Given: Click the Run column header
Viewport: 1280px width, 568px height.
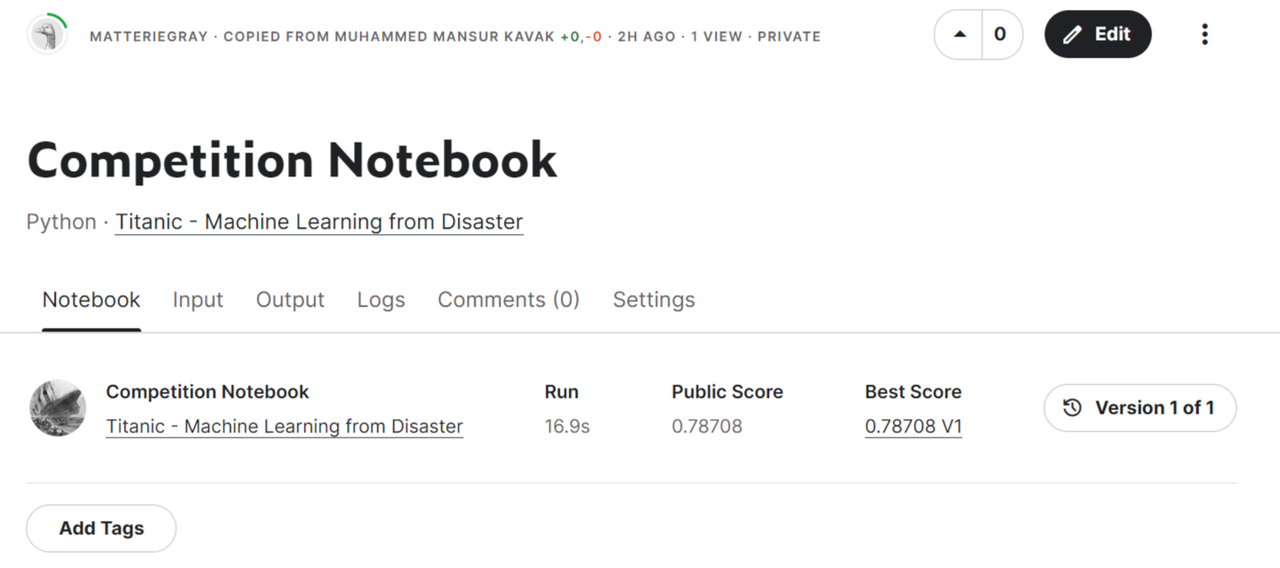Looking at the screenshot, I should [x=561, y=392].
